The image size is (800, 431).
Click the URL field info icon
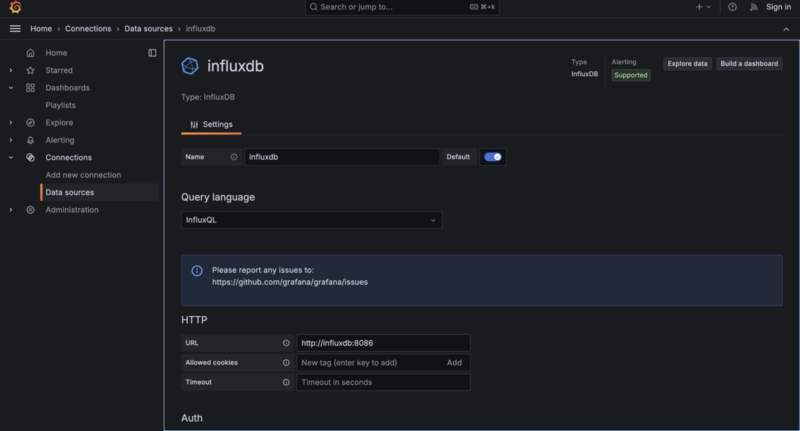[286, 343]
